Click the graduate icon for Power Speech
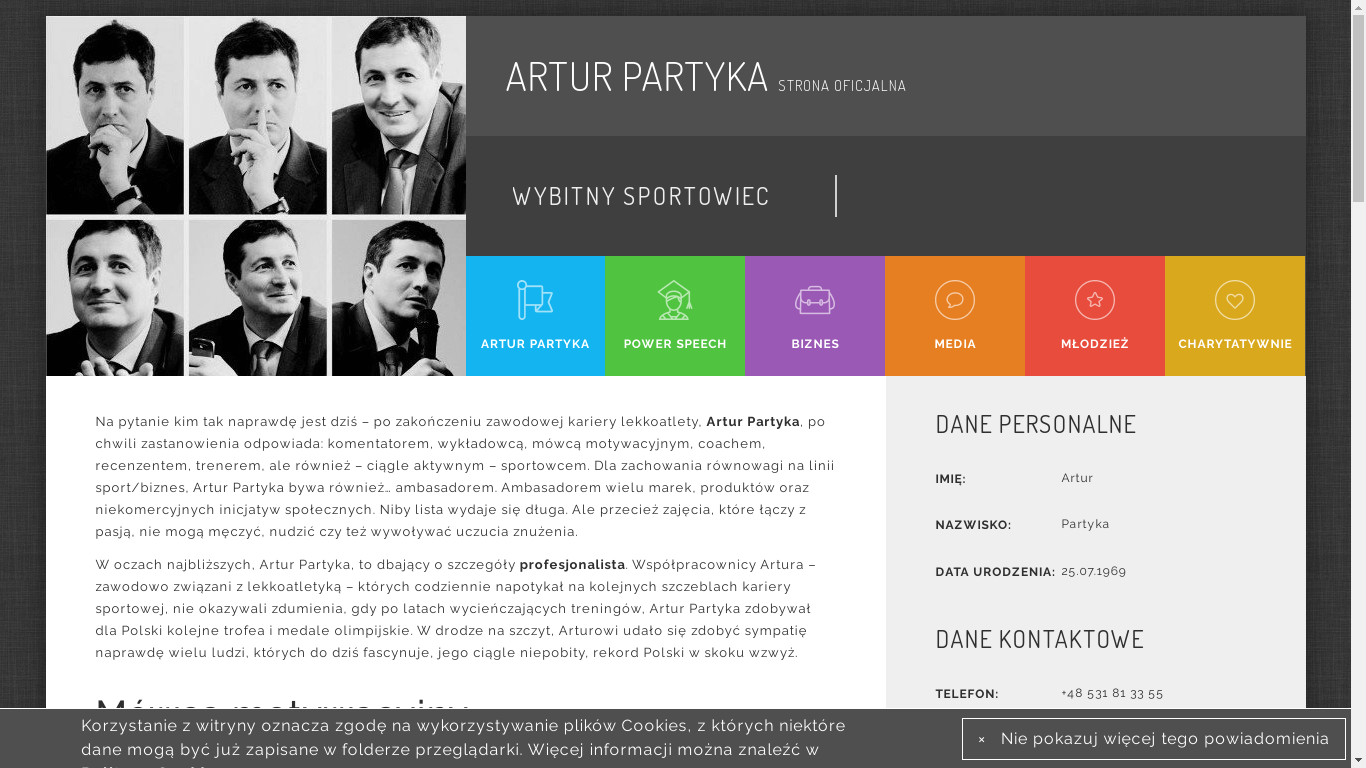 (x=675, y=300)
